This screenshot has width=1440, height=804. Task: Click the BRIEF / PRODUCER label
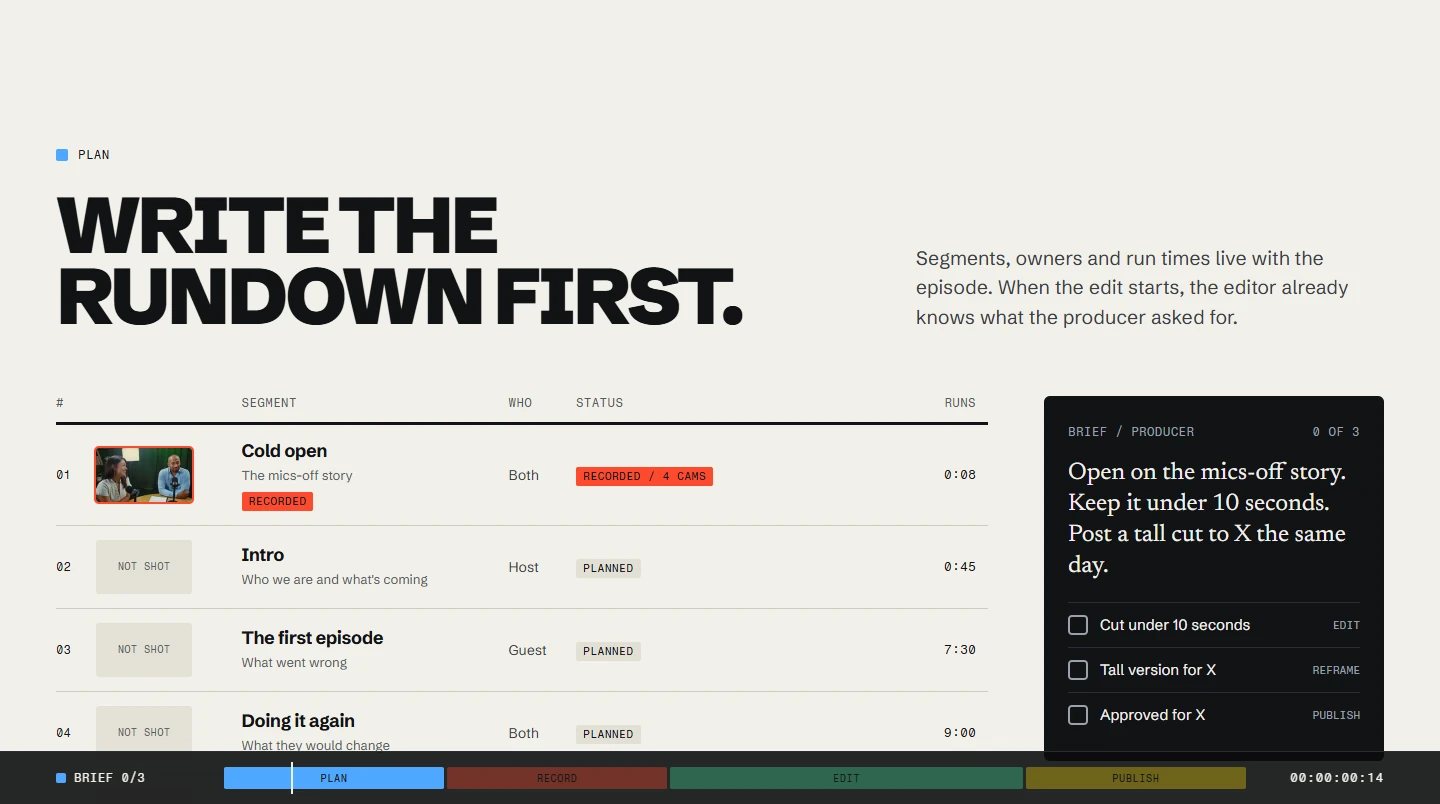point(1131,432)
